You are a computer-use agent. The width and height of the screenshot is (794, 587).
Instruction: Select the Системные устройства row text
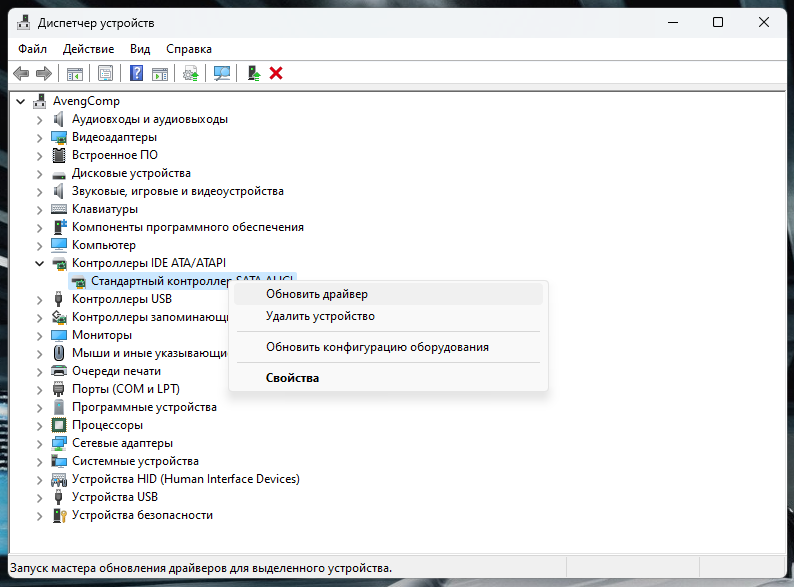[x=135, y=461]
